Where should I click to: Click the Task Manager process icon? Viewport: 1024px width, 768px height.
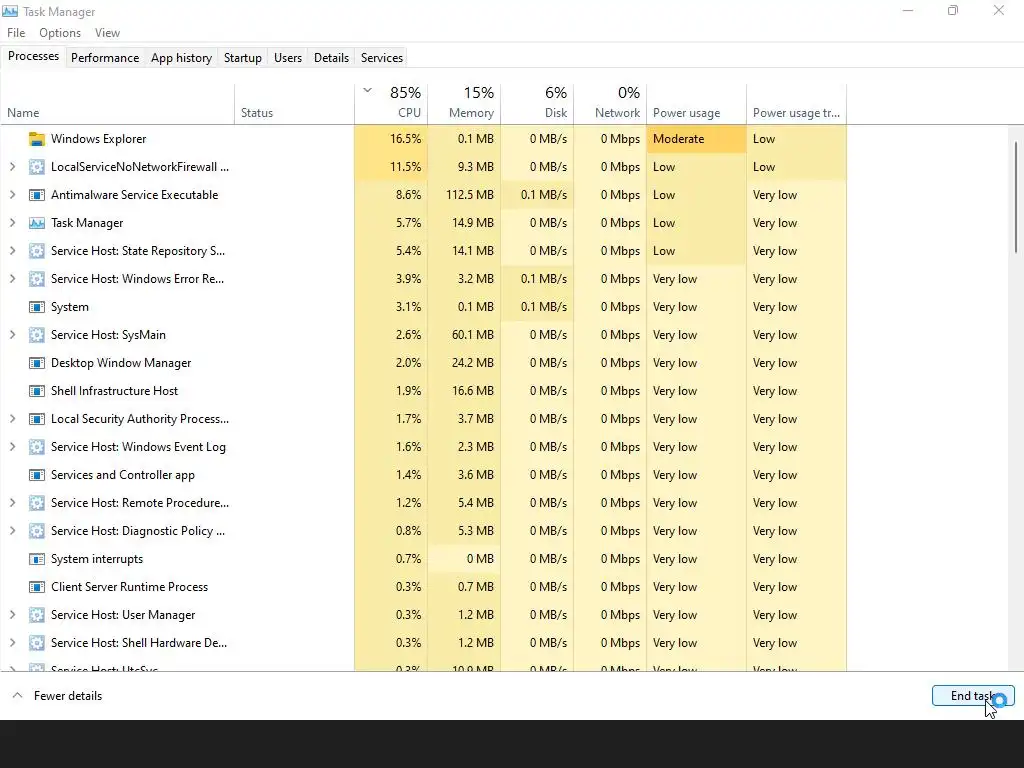pyautogui.click(x=37, y=223)
